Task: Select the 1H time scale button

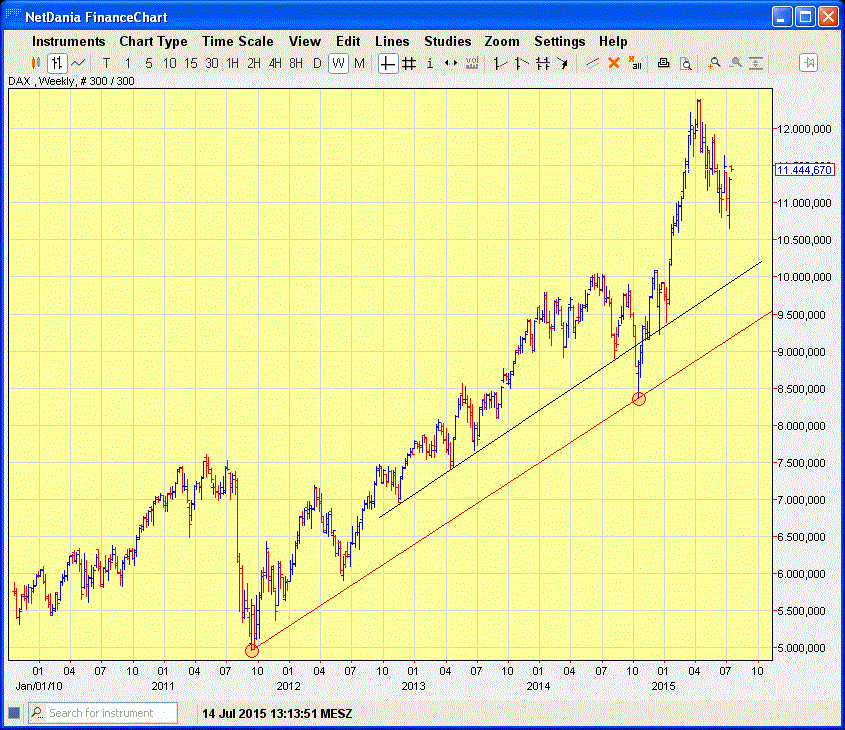Action: click(233, 63)
